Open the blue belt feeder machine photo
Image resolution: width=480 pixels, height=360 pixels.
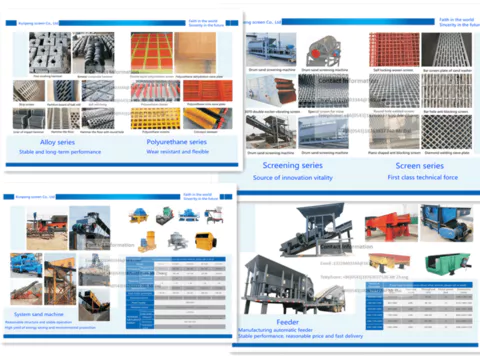[447, 223]
